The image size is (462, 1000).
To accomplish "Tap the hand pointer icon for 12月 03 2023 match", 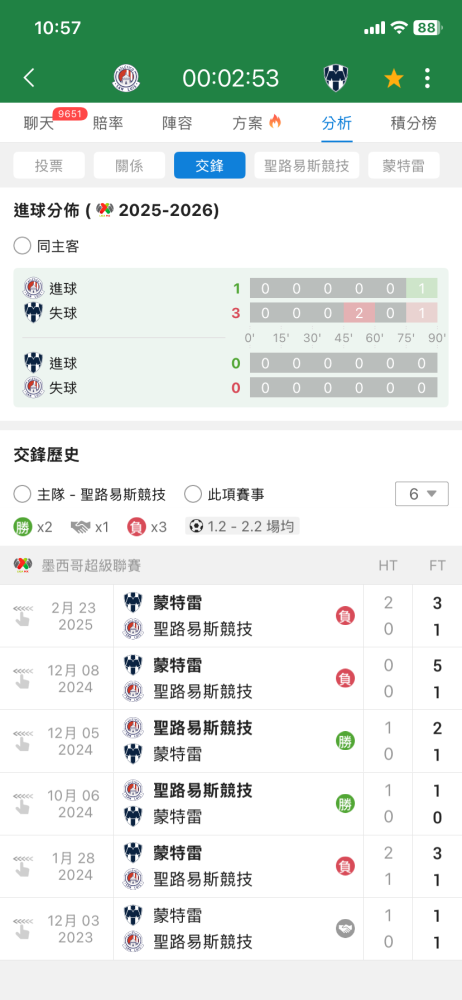I will point(22,929).
